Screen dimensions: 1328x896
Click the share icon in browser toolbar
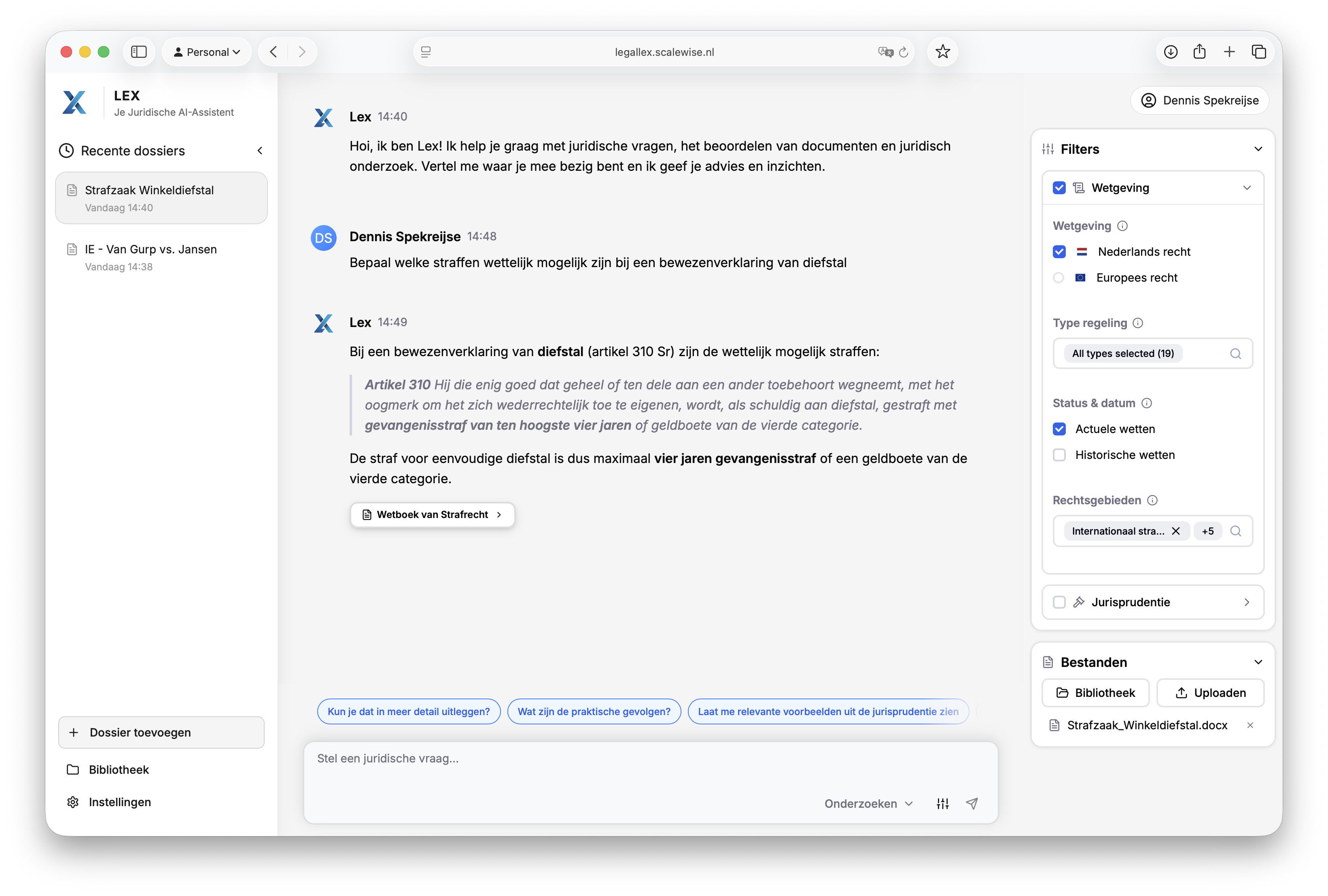[1199, 52]
